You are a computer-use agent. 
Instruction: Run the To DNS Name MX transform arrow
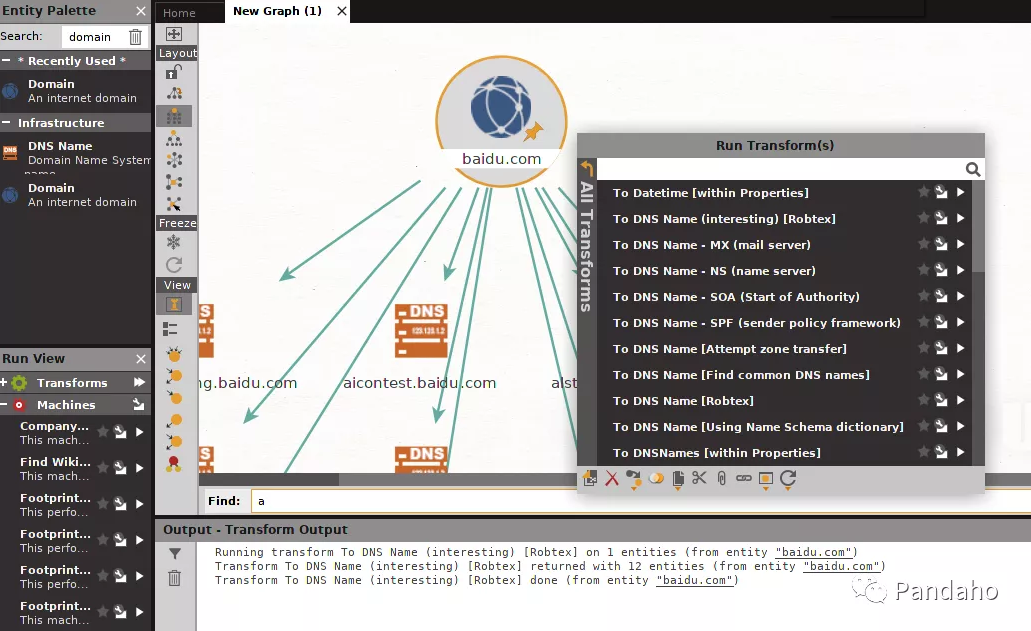[x=960, y=245]
